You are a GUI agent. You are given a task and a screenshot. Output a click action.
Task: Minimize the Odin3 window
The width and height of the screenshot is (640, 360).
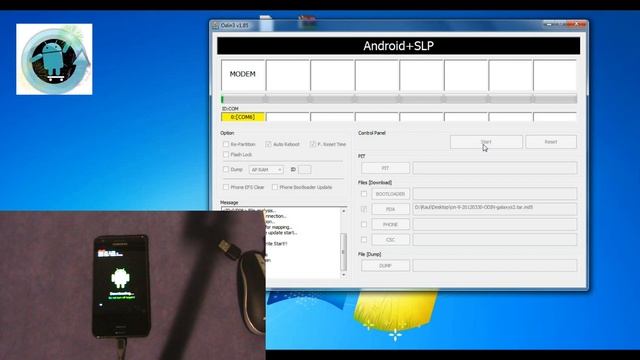549,25
